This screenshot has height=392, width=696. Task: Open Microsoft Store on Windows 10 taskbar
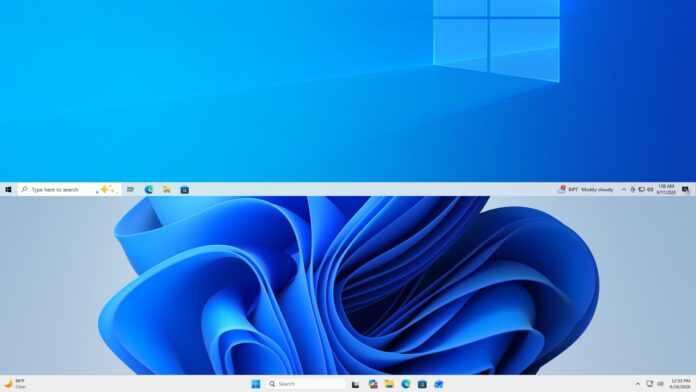click(185, 190)
